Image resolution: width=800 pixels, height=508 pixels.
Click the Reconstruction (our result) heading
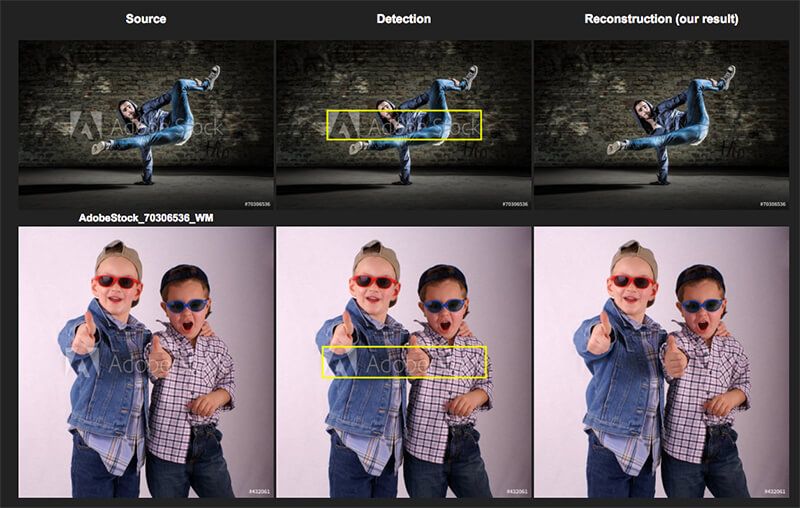[661, 19]
